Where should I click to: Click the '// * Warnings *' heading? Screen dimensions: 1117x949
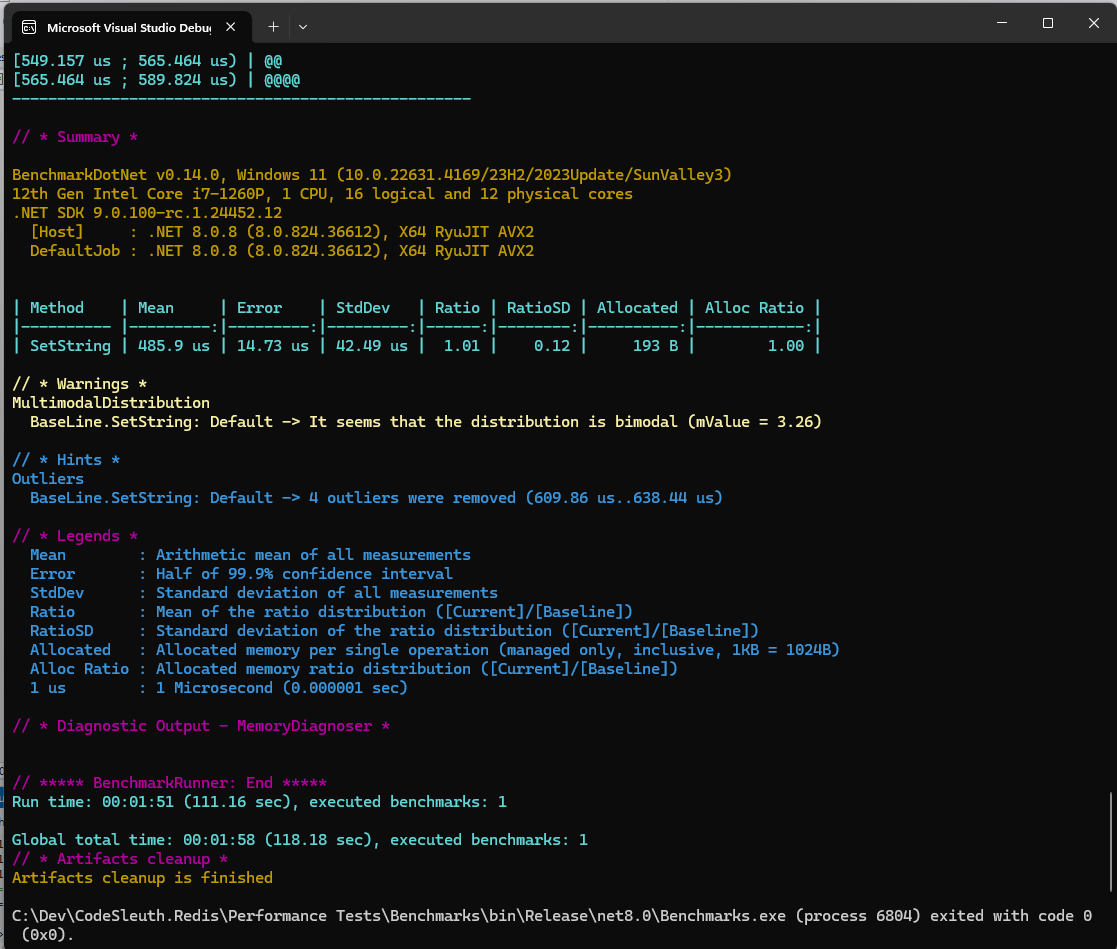point(80,384)
